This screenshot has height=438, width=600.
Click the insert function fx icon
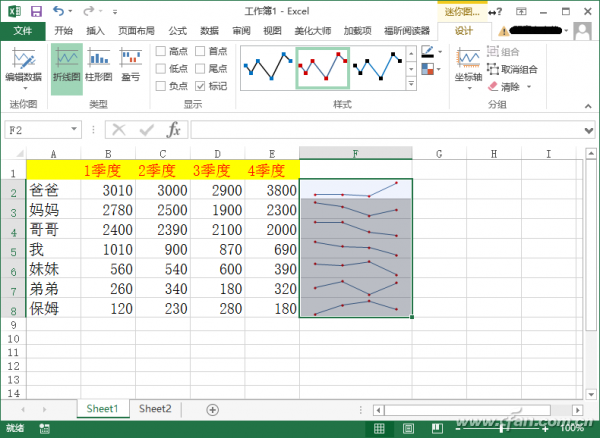click(173, 129)
